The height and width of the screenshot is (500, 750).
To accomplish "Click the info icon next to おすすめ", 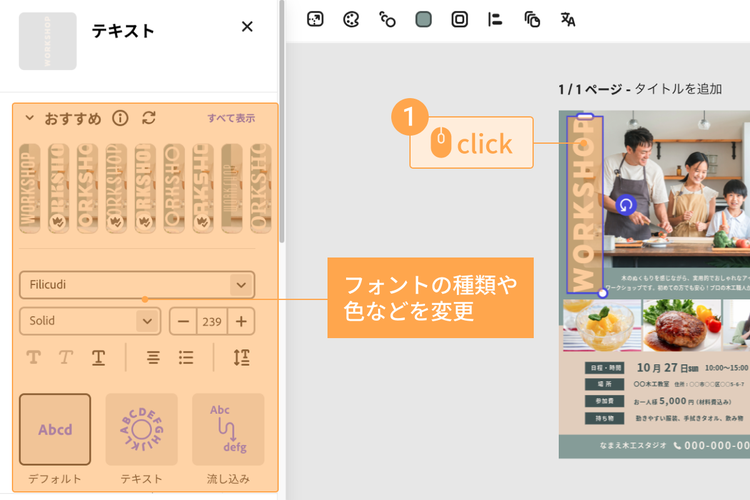I will (120, 118).
